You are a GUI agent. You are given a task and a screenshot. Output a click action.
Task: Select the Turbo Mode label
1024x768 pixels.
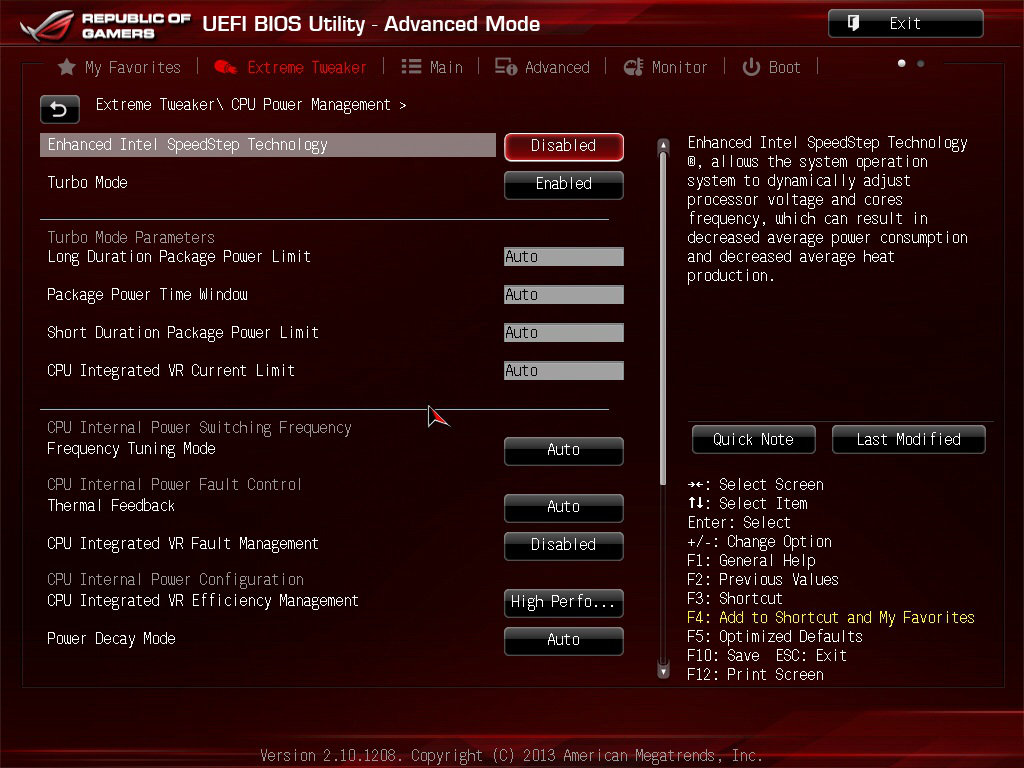pyautogui.click(x=88, y=183)
